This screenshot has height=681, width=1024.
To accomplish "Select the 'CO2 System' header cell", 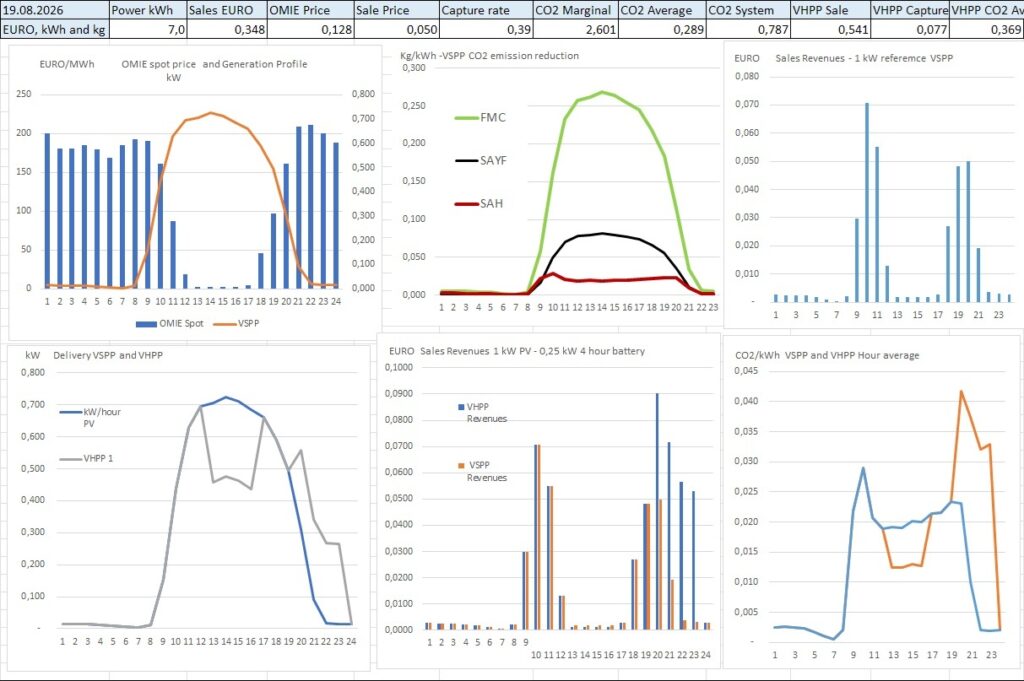I will [748, 10].
